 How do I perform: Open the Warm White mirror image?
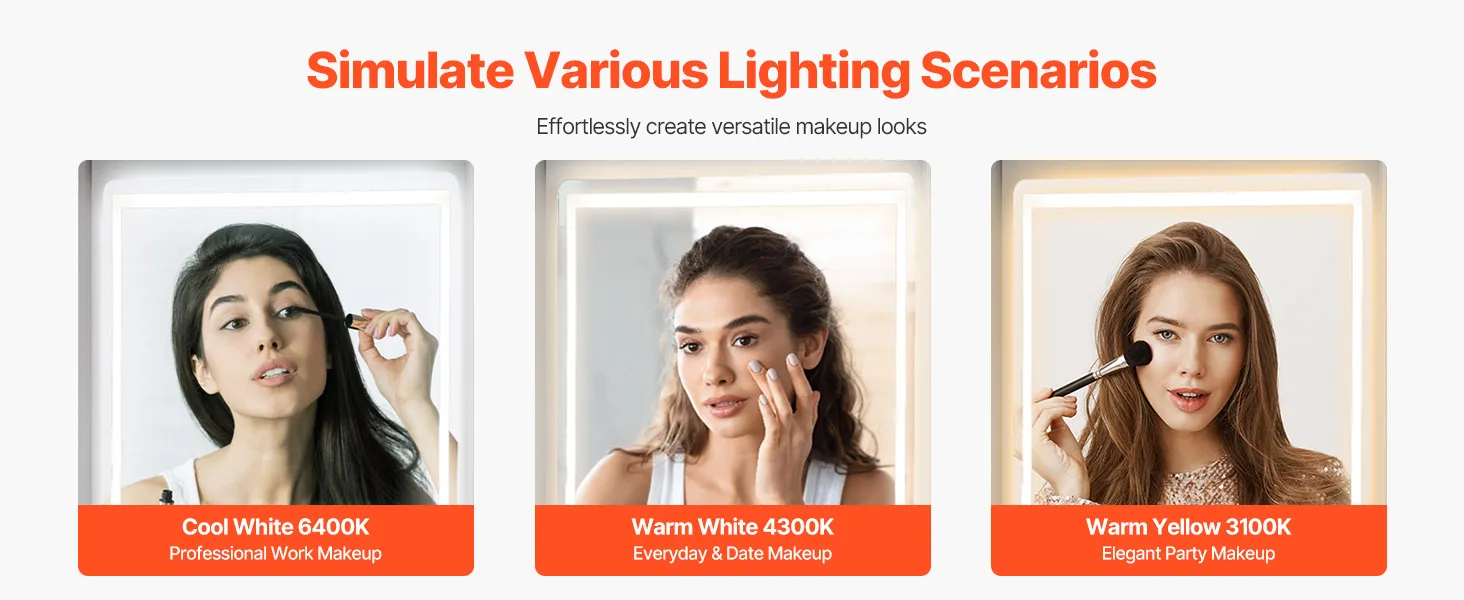pos(733,332)
